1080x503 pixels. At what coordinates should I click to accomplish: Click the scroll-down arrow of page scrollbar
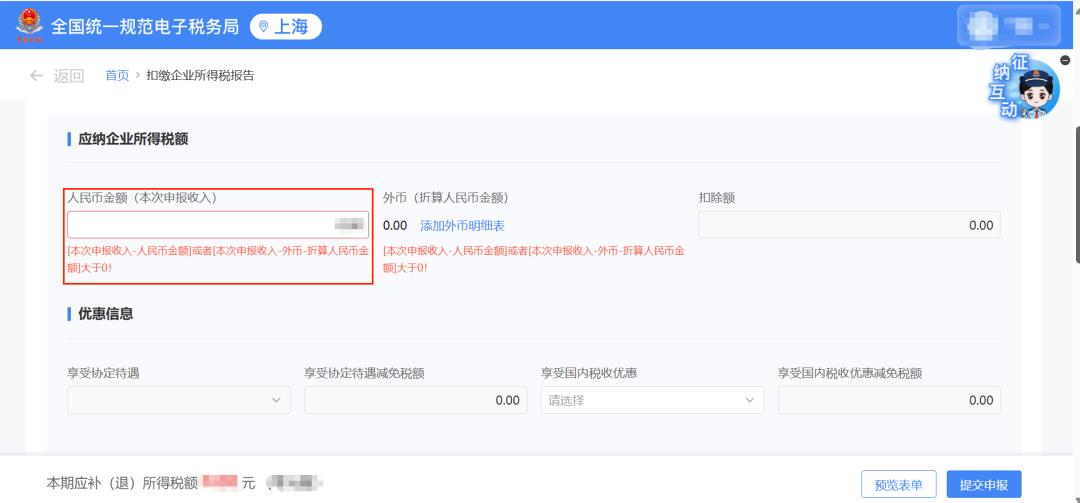coord(1074,497)
